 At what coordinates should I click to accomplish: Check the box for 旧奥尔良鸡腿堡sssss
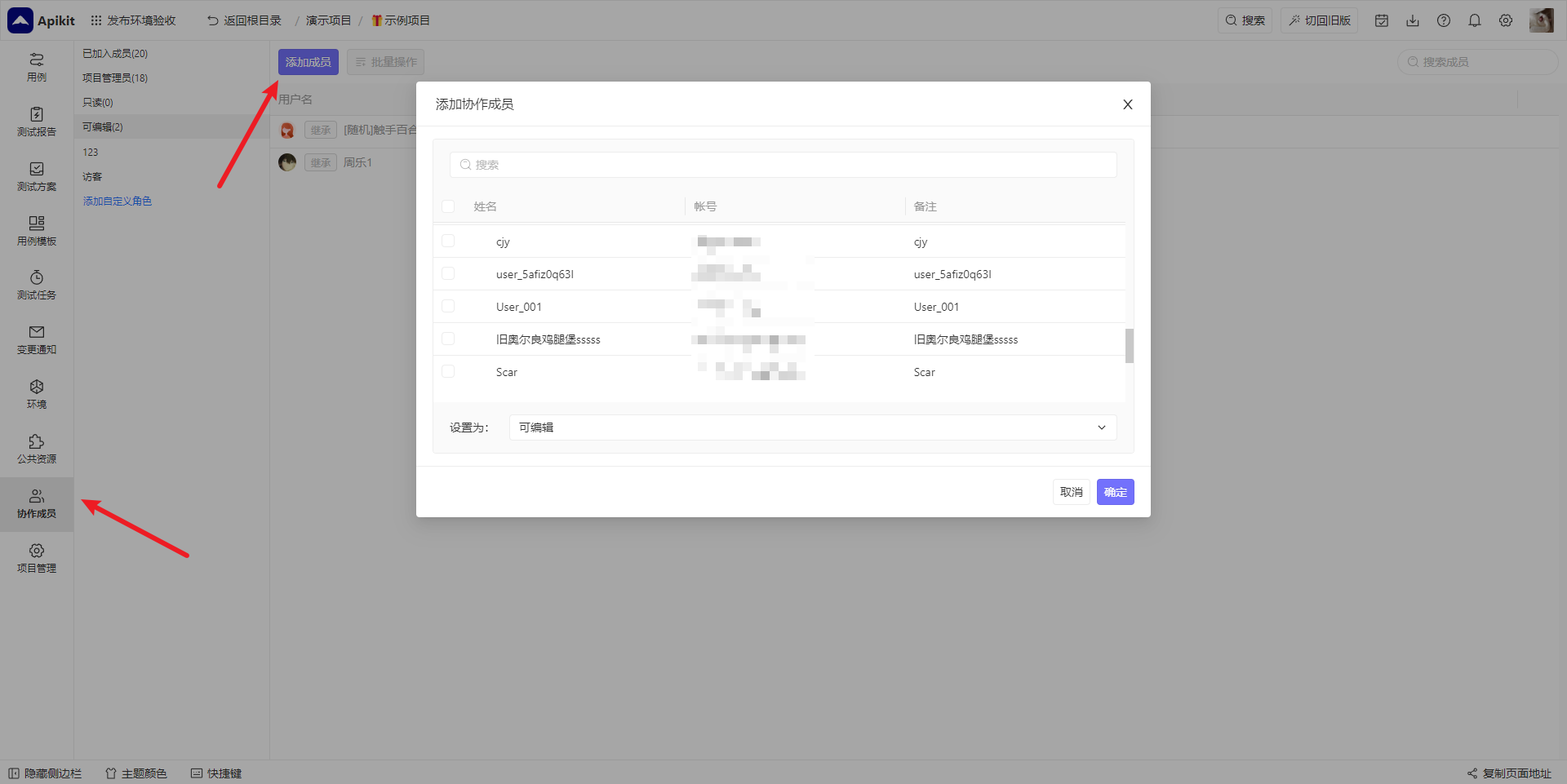point(448,339)
